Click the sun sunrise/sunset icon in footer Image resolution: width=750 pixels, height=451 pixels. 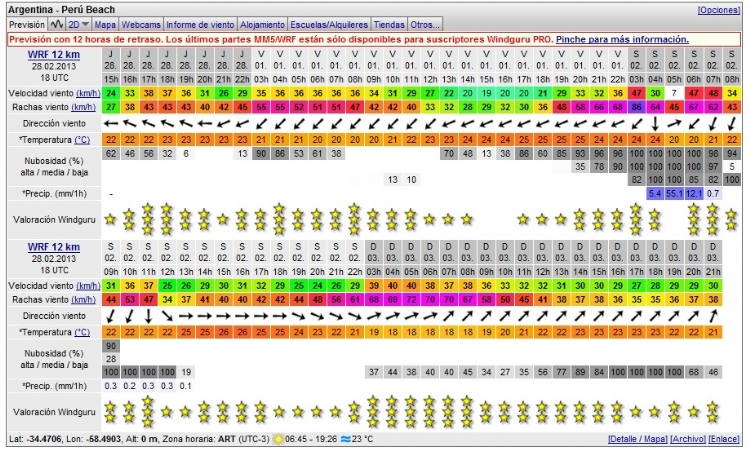coord(278,439)
